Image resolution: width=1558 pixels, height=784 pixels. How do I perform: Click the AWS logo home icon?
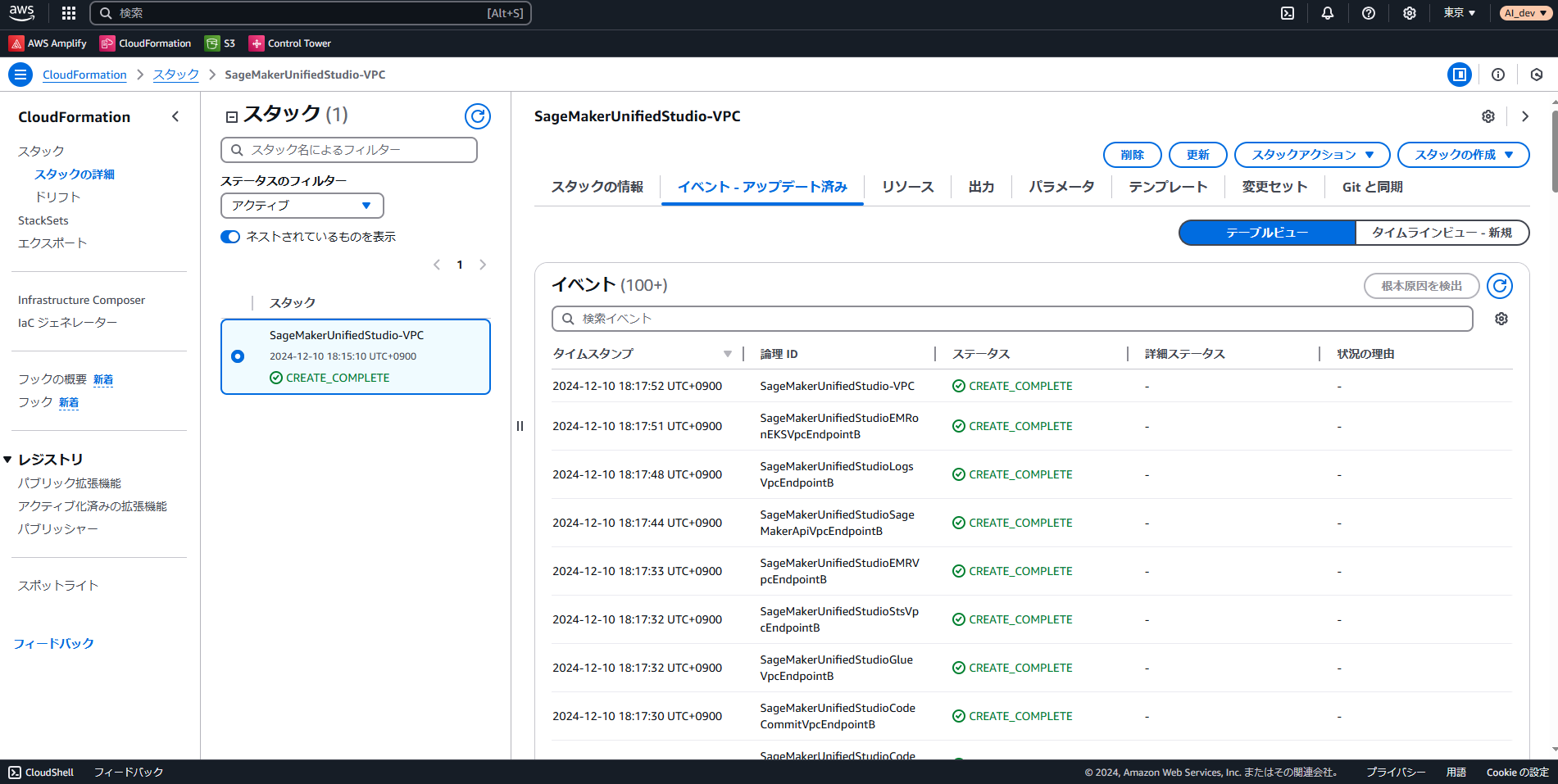(22, 13)
